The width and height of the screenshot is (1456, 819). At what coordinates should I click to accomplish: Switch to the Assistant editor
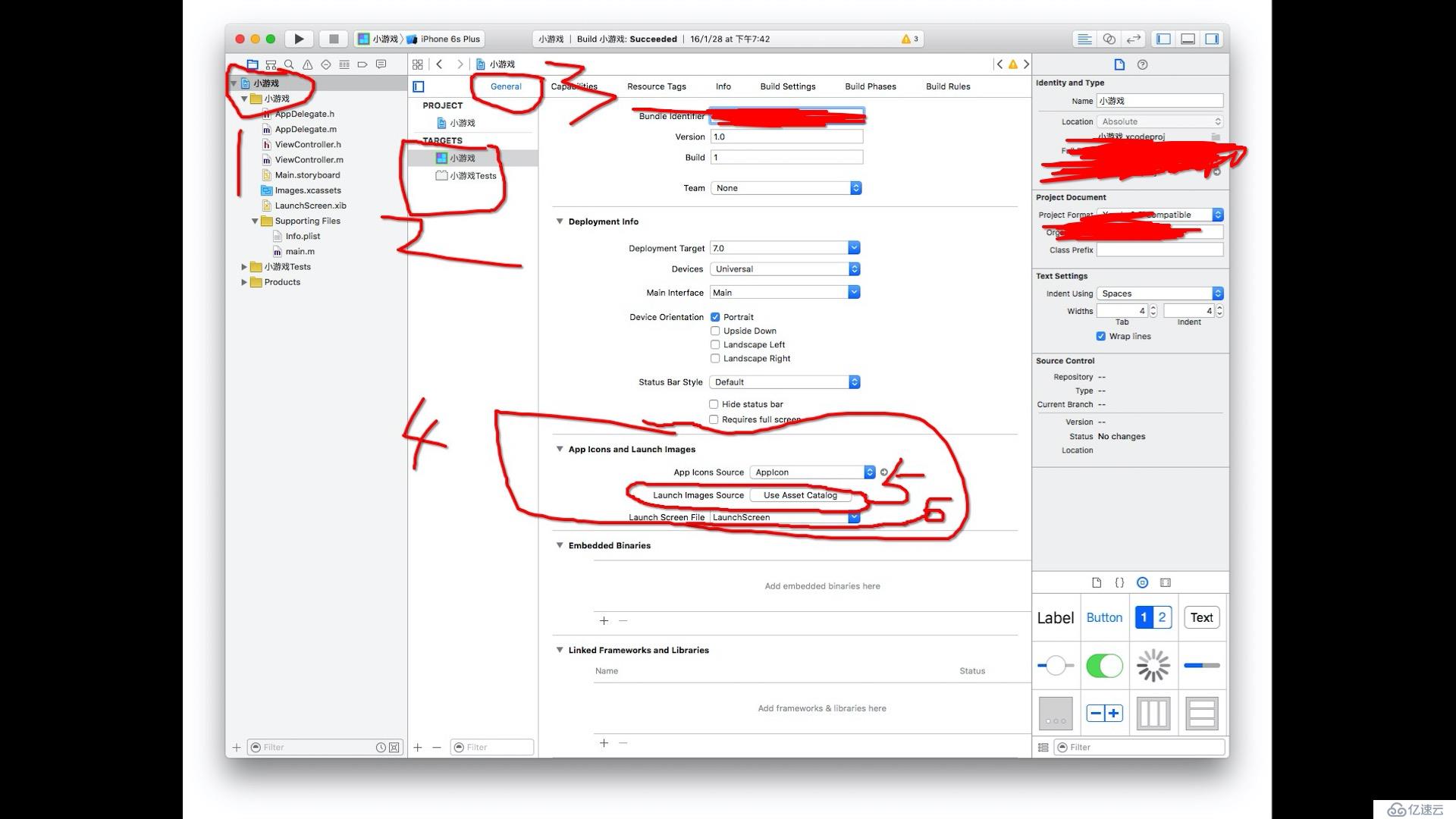(1109, 39)
